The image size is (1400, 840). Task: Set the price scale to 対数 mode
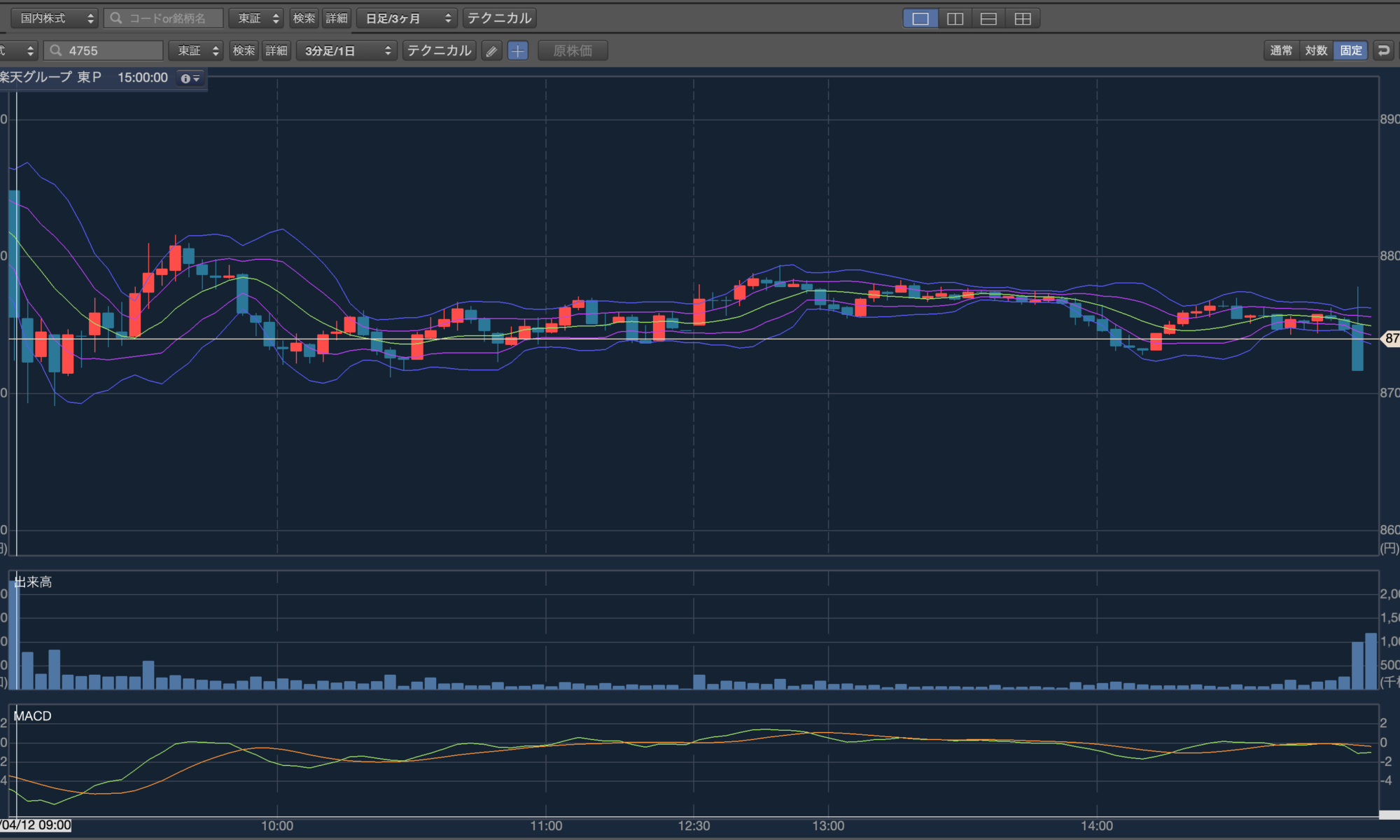tap(1316, 50)
